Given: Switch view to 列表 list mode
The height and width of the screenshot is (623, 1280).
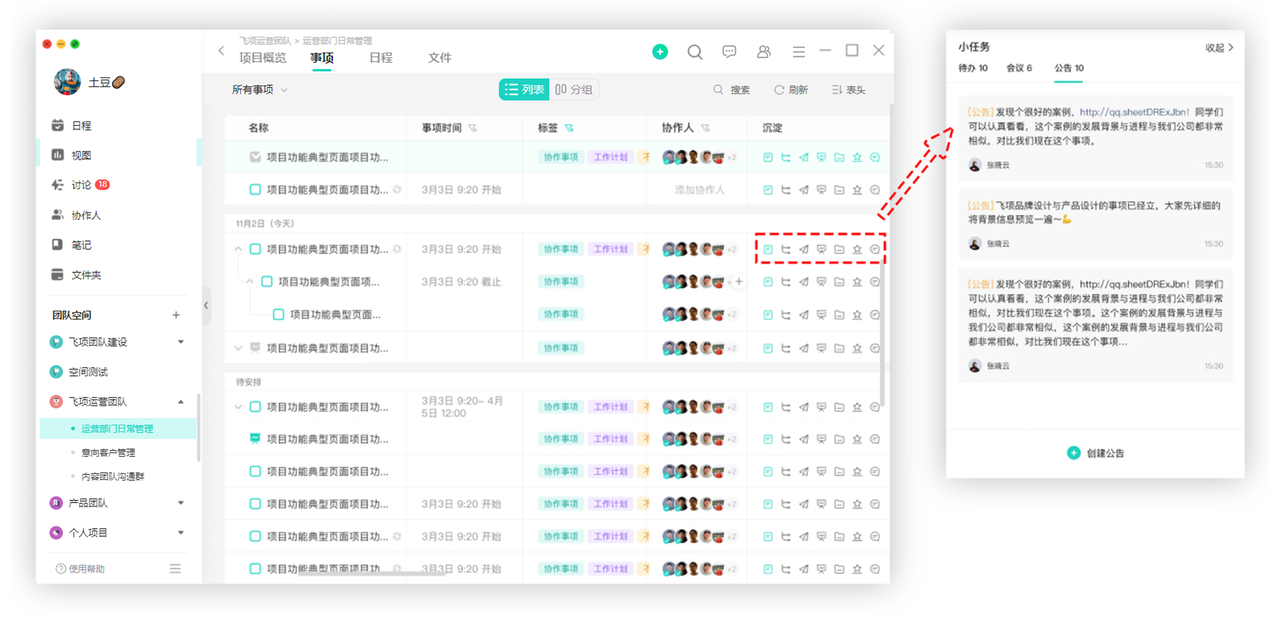Looking at the screenshot, I should tap(525, 90).
